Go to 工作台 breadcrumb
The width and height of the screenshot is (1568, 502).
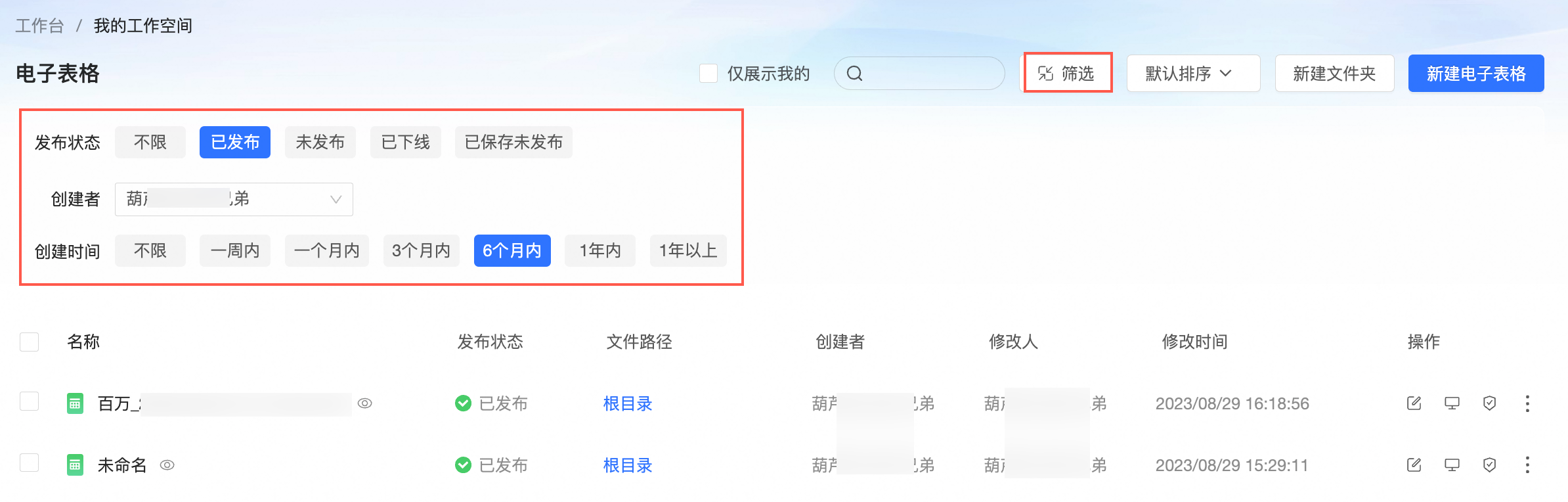[x=40, y=26]
